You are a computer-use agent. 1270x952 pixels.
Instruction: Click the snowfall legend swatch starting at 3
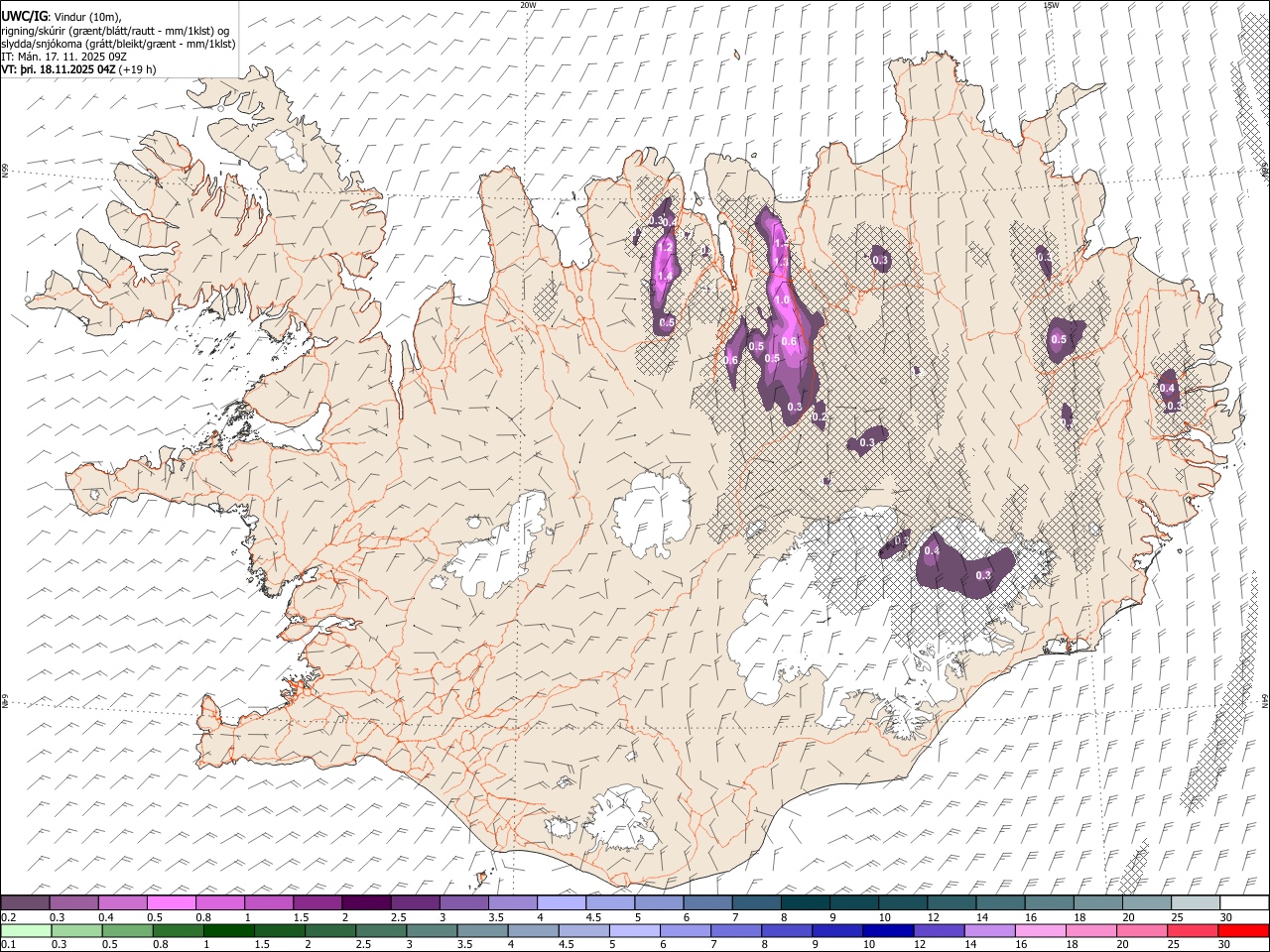[x=463, y=902]
